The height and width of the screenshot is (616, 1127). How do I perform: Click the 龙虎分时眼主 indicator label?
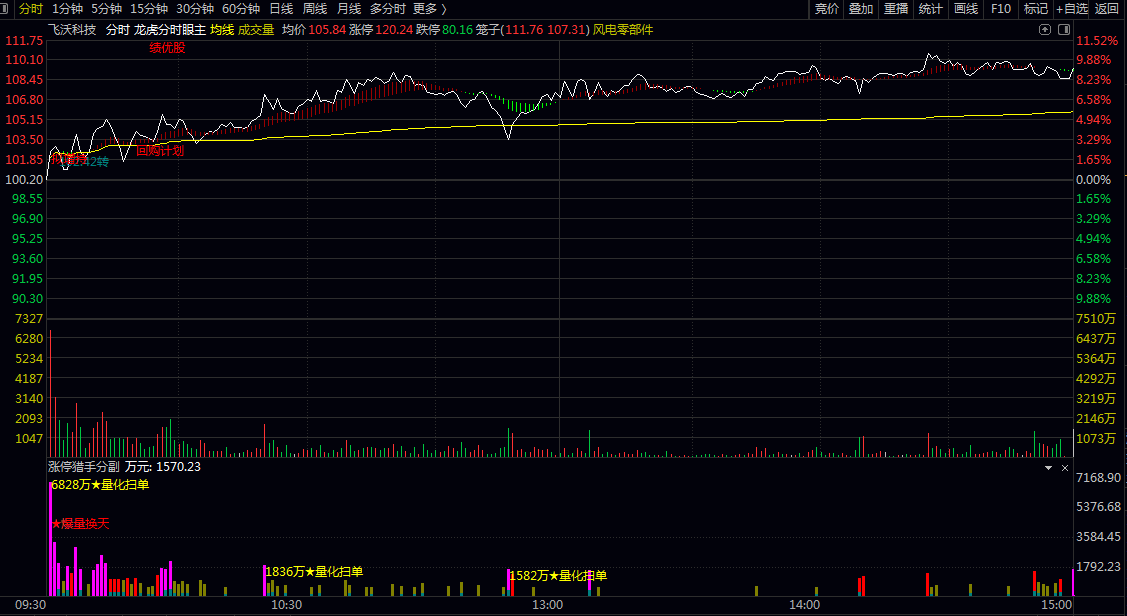click(x=170, y=29)
